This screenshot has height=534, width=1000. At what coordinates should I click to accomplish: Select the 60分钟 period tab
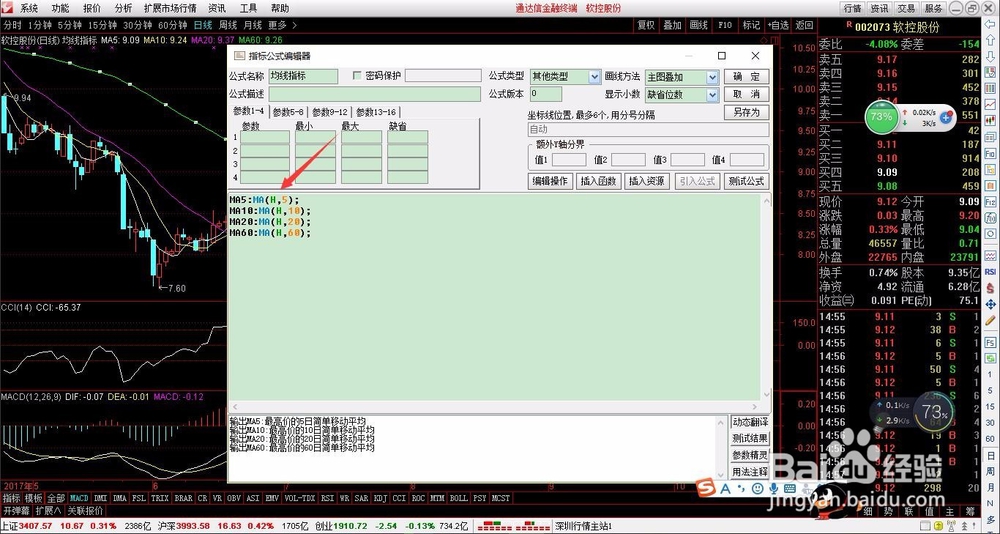(172, 26)
